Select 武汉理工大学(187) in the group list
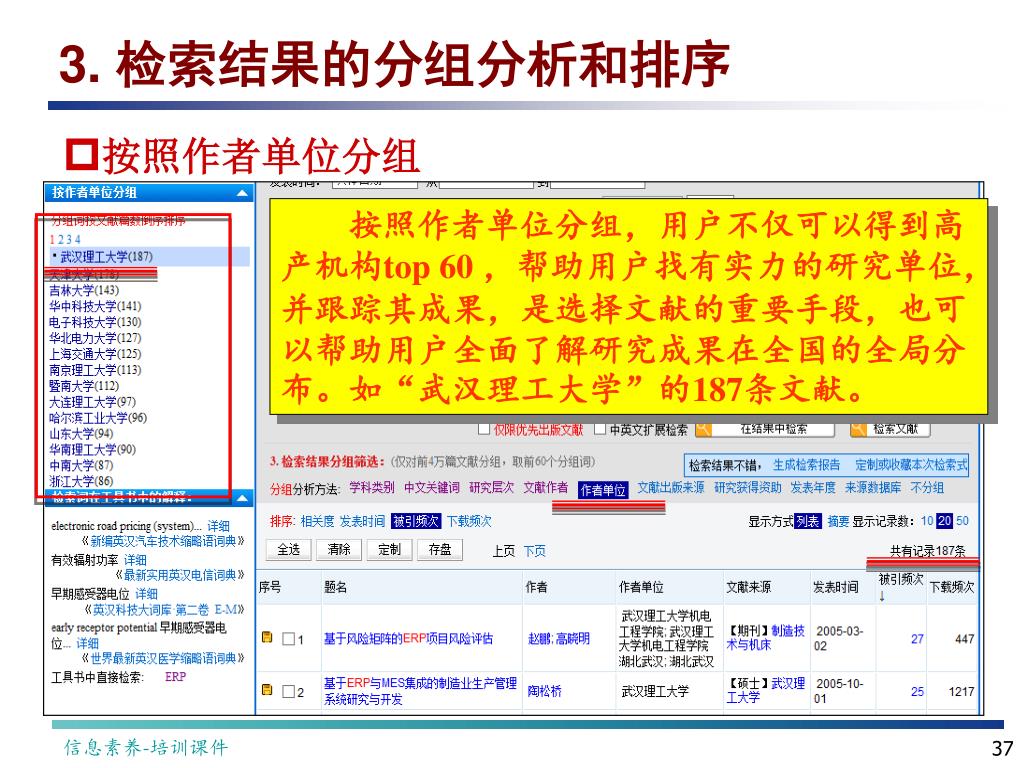The width and height of the screenshot is (1024, 768). tap(106, 257)
